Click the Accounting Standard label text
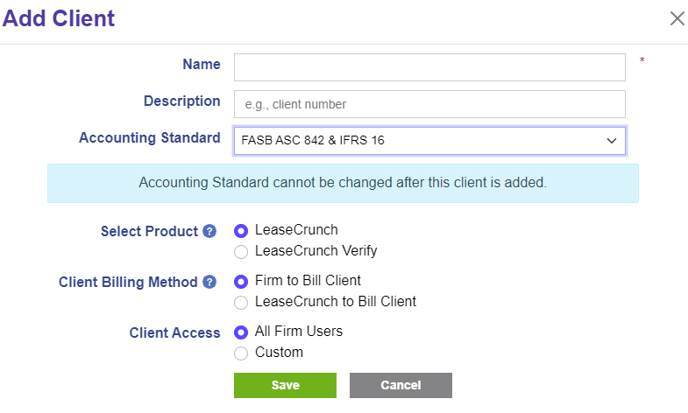688x413 pixels. (150, 138)
